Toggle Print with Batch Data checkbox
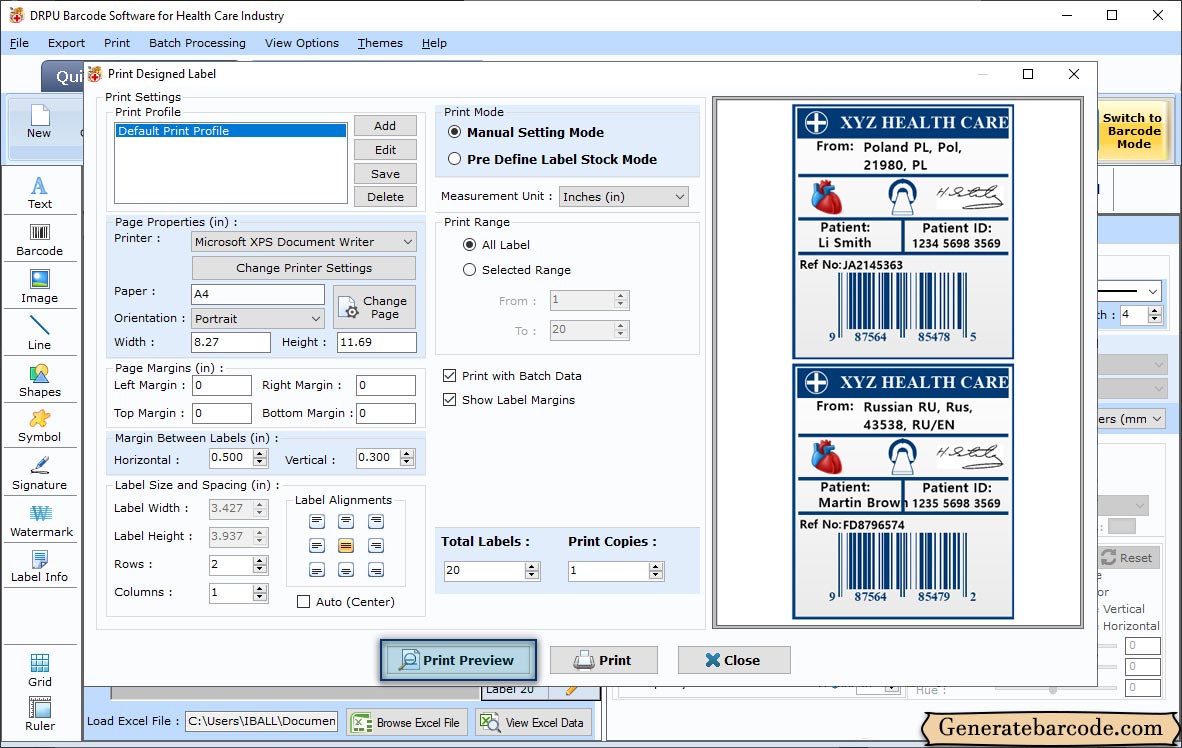 (450, 376)
